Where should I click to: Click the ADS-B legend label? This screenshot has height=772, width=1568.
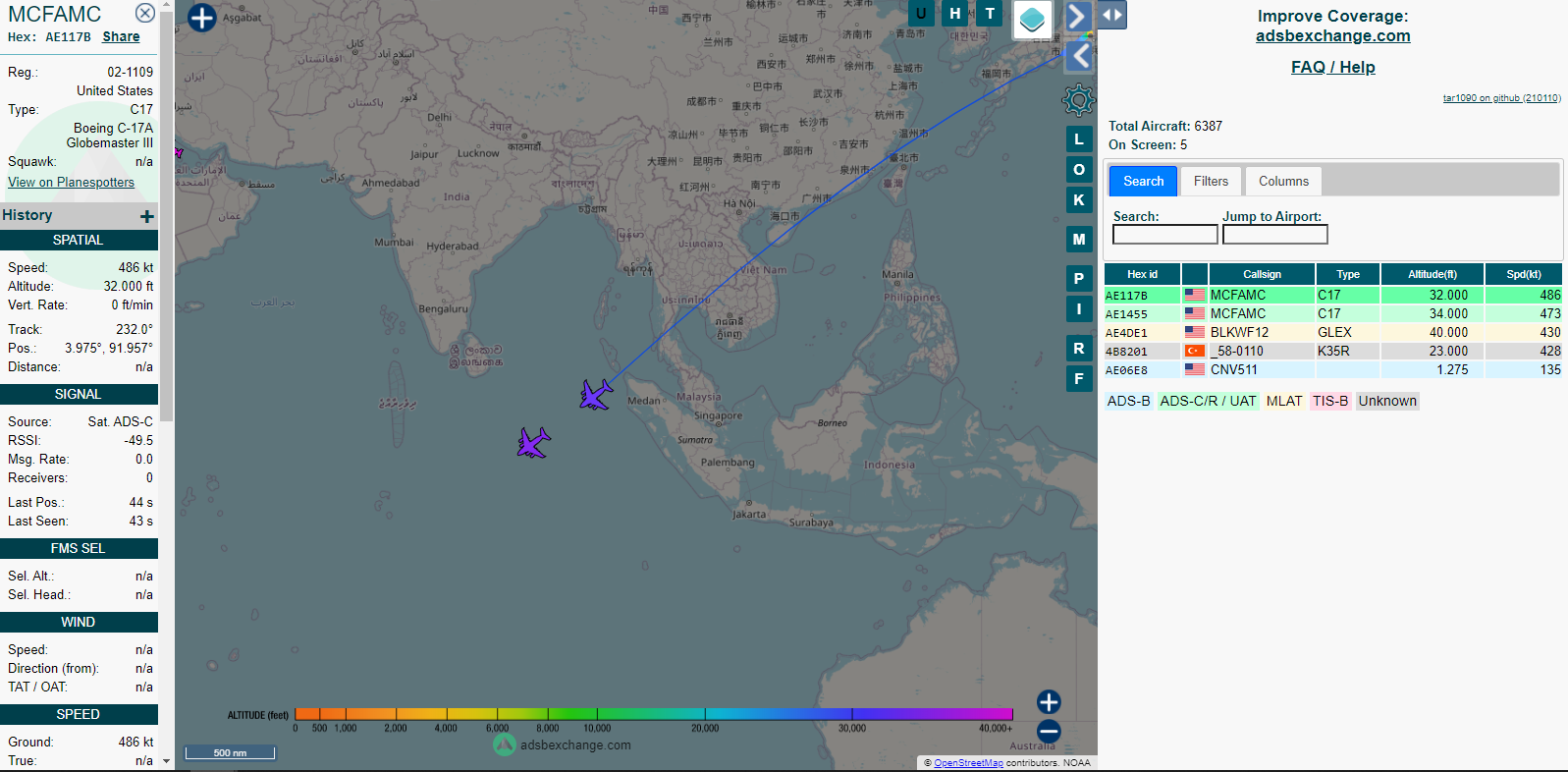click(1128, 401)
